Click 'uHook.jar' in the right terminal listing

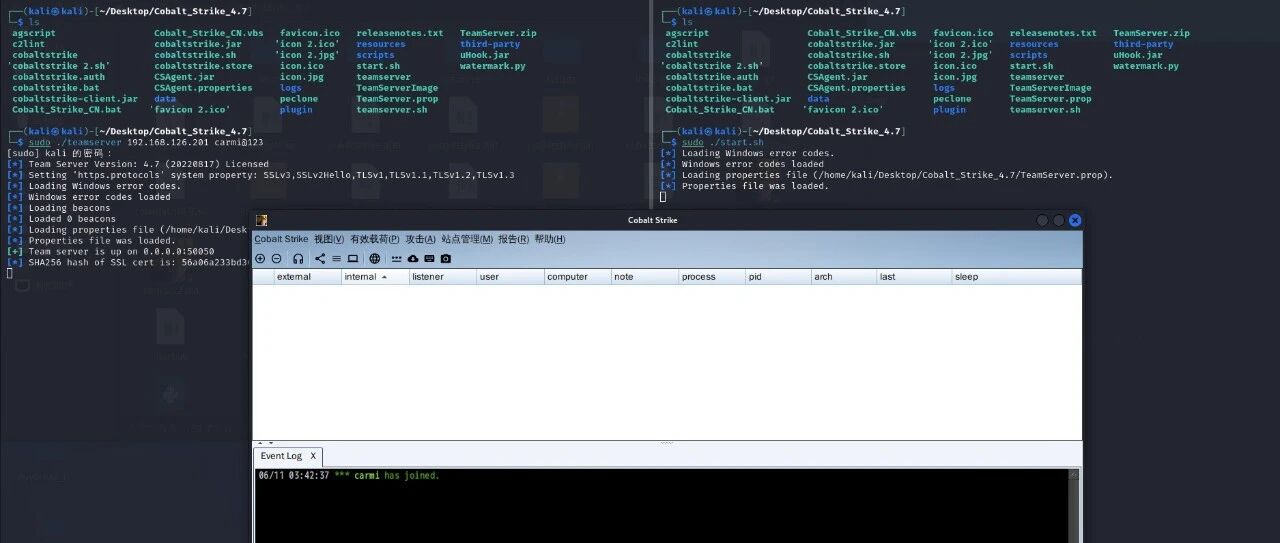tap(1138, 55)
